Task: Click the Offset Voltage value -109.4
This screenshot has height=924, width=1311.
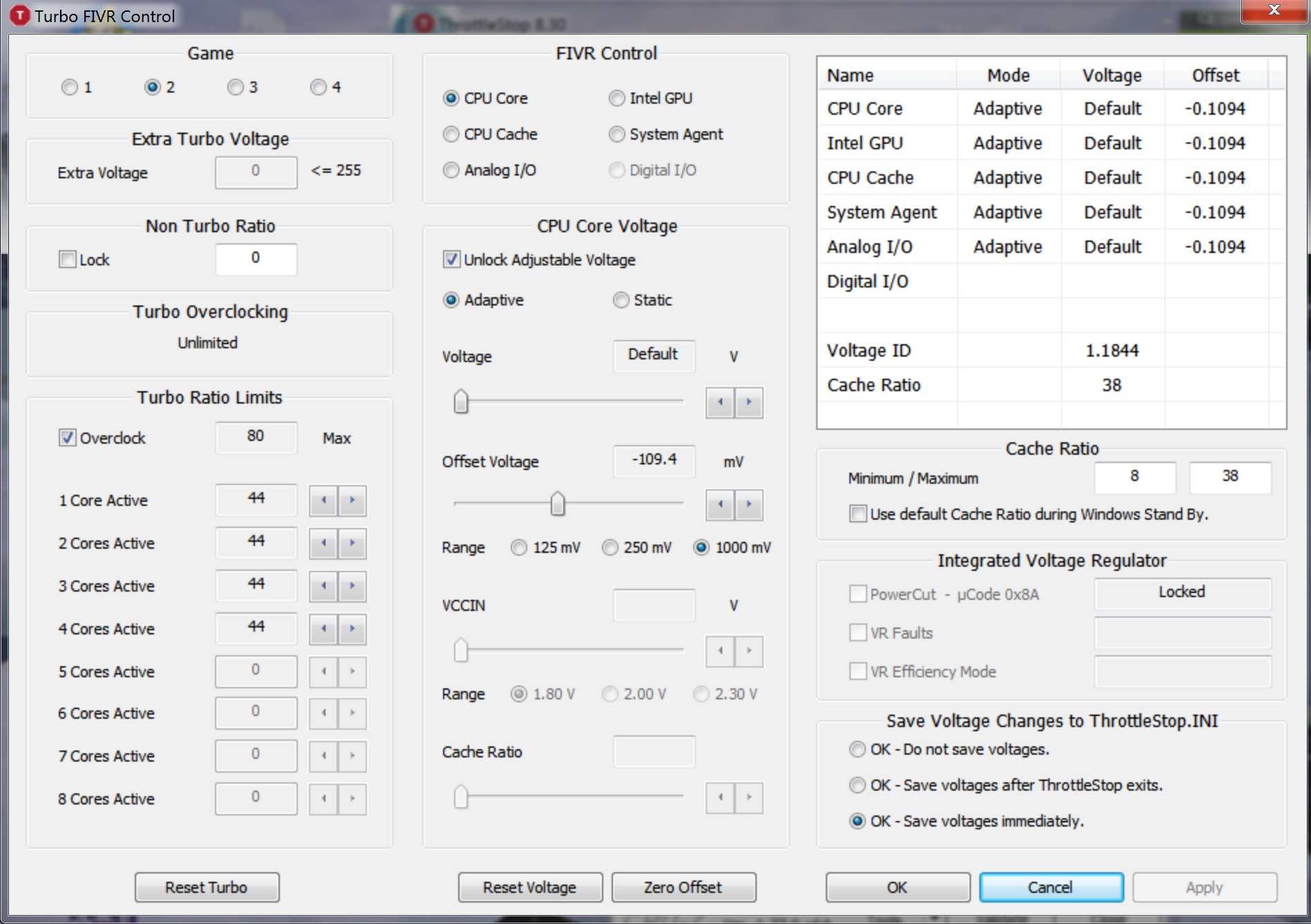Action: click(654, 460)
